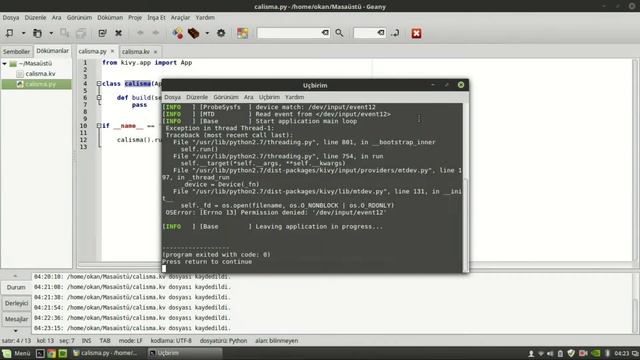Click the Navigate forward arrow icon
This screenshot has height=360, width=640.
pos(156,33)
